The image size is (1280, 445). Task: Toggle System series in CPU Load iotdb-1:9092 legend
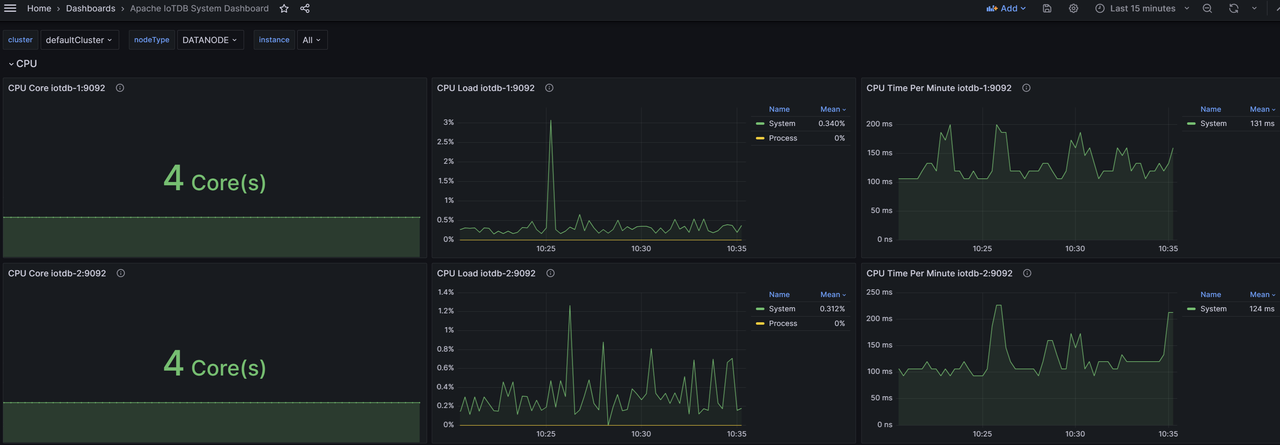coord(781,124)
